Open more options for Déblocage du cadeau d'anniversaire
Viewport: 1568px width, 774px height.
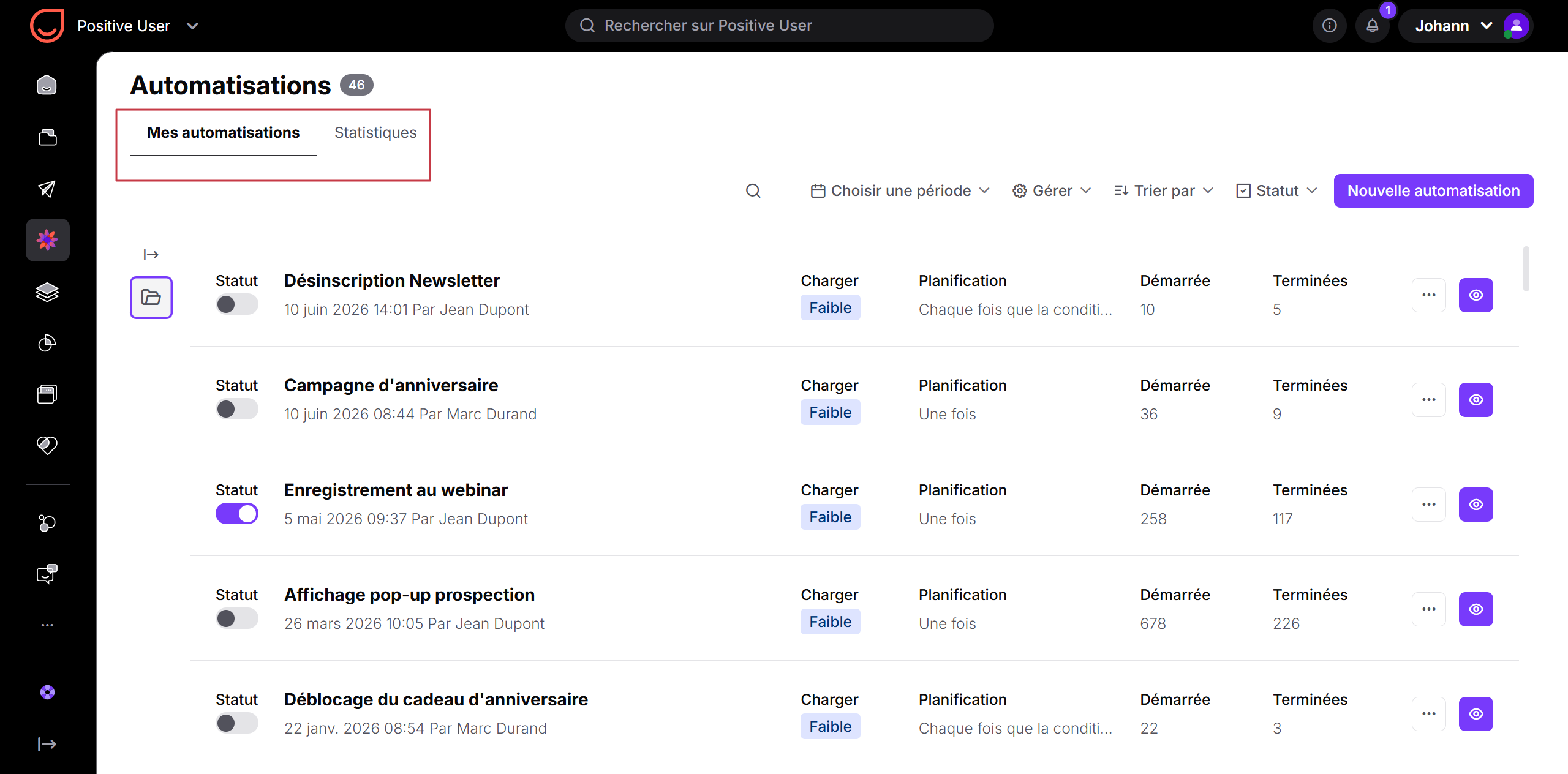pos(1429,714)
